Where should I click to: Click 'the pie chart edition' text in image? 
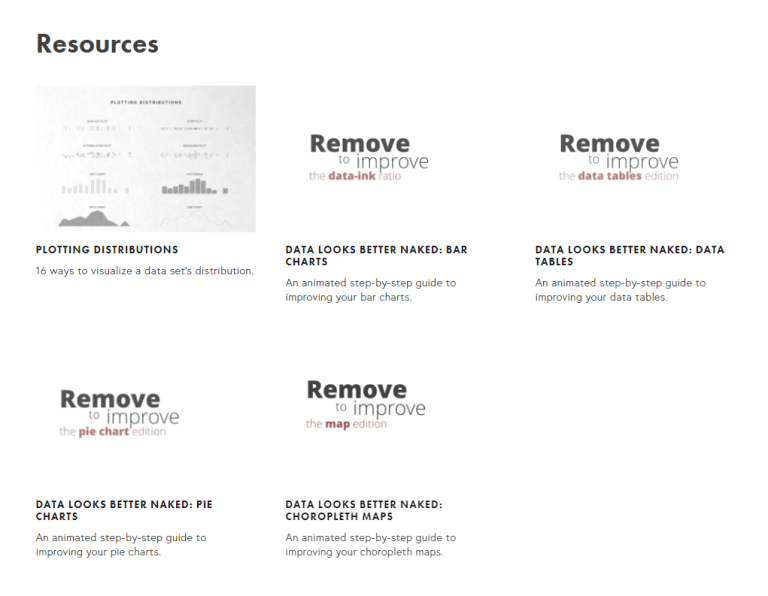click(113, 433)
